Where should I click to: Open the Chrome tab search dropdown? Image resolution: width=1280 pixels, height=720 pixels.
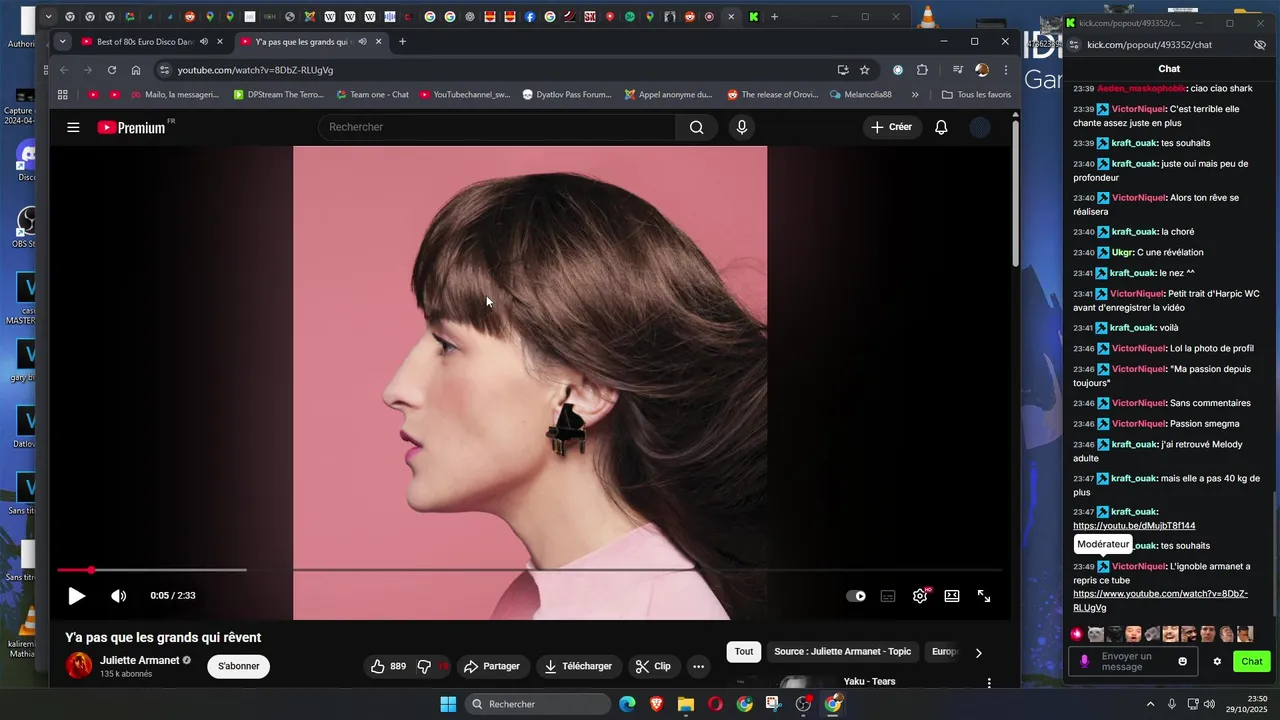[x=62, y=42]
